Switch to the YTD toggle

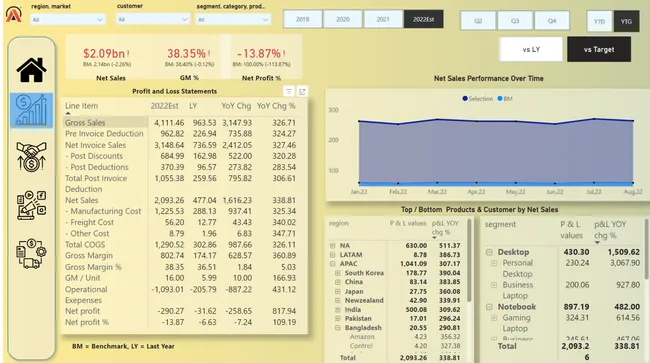(599, 21)
